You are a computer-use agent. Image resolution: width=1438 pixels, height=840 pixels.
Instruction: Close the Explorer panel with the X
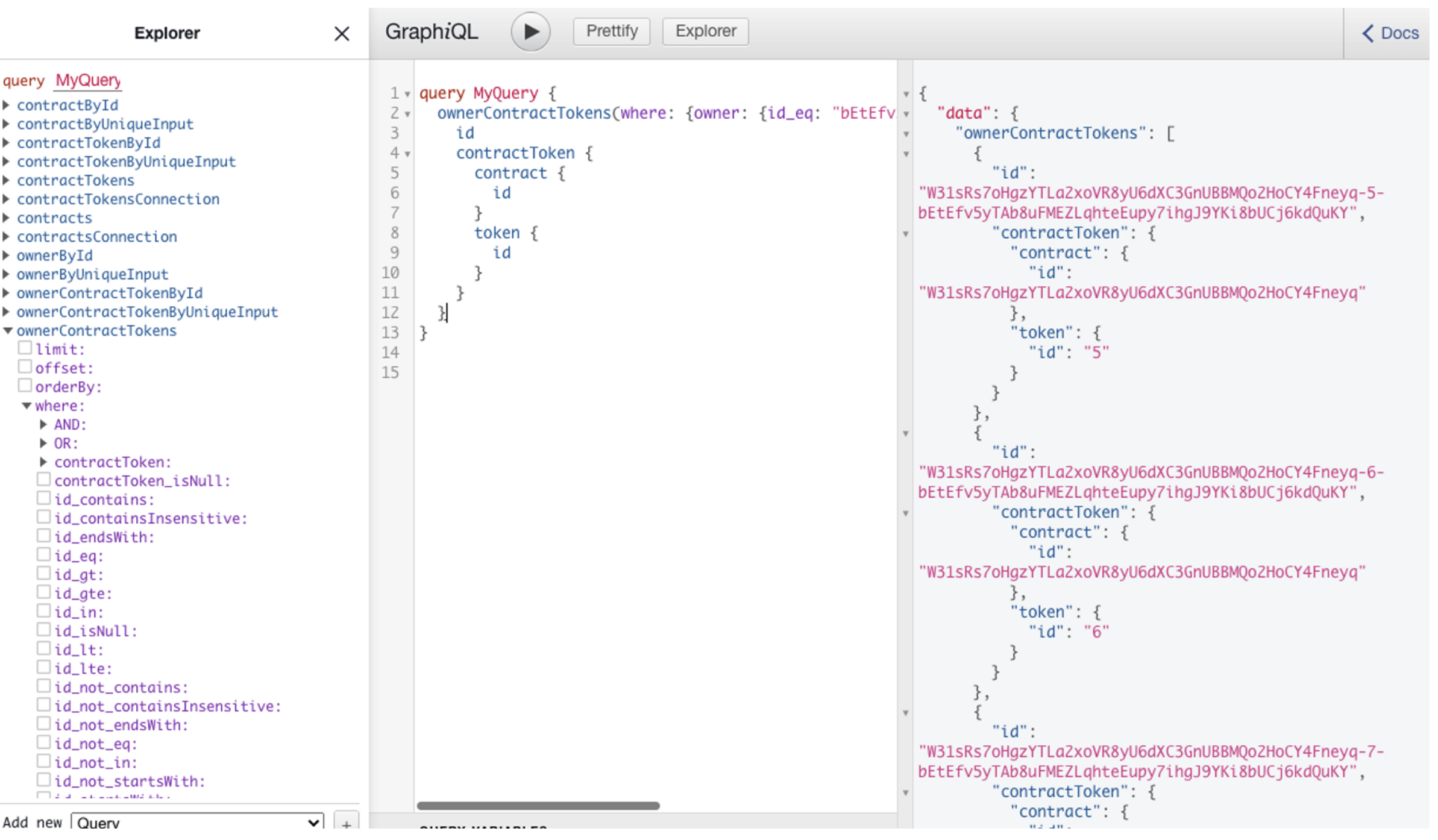[342, 34]
